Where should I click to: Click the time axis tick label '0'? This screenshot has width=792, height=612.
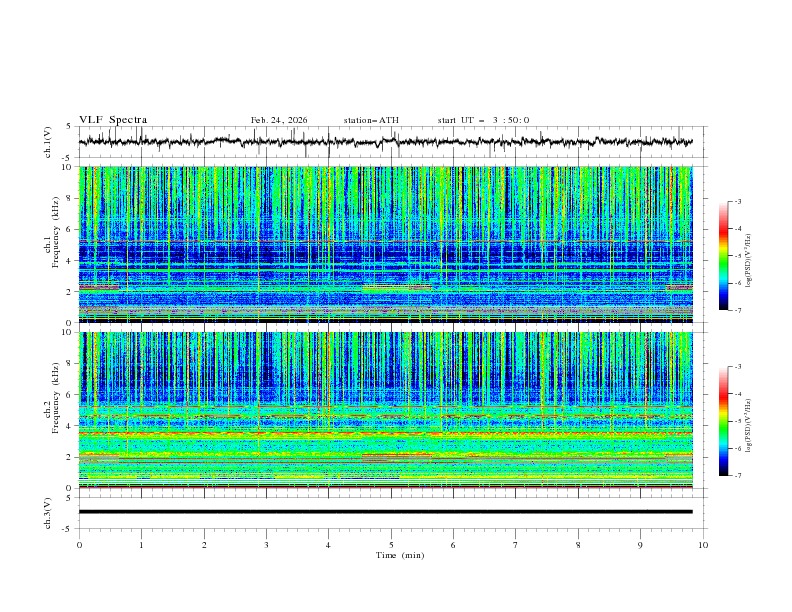pos(79,545)
